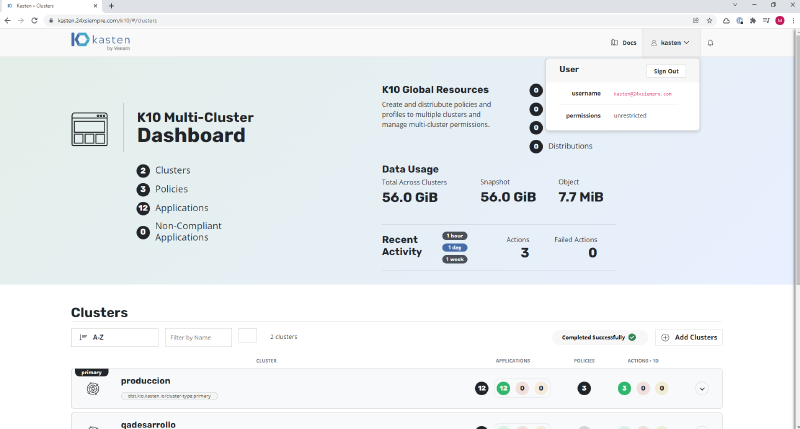Click the Failed Actions count 0
Image resolution: width=800 pixels, height=429 pixels.
tap(592, 253)
